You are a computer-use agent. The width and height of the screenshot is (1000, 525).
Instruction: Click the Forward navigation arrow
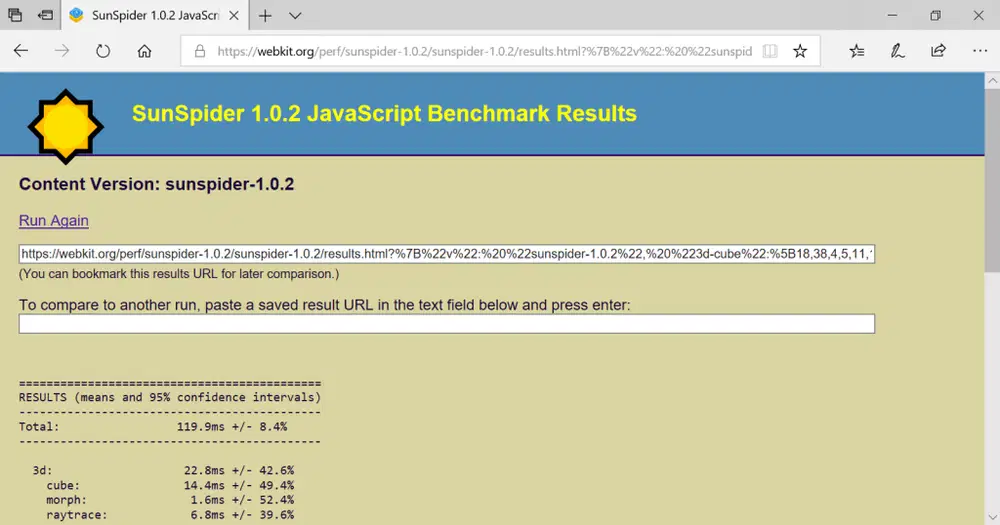[x=62, y=51]
